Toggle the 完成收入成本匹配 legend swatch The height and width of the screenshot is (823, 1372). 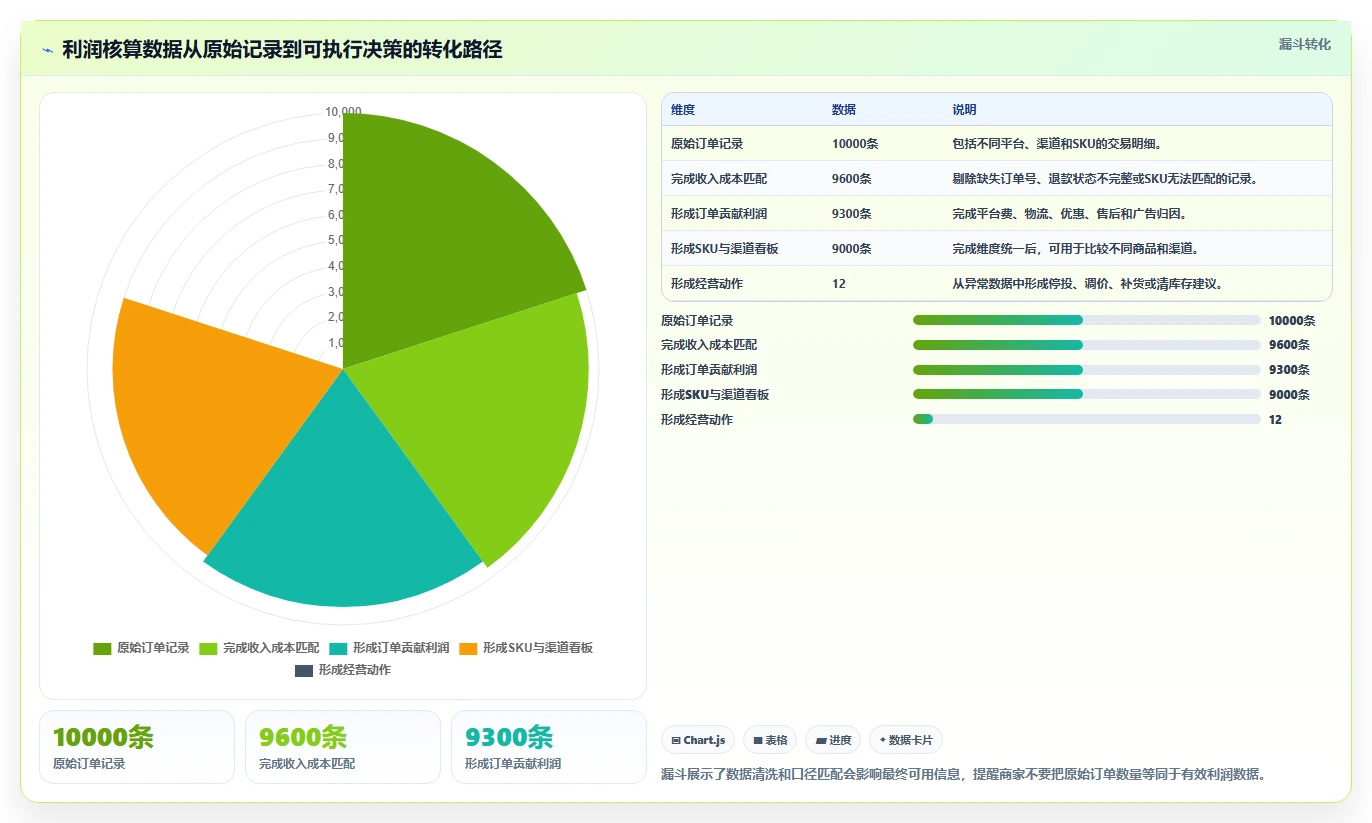click(x=208, y=648)
